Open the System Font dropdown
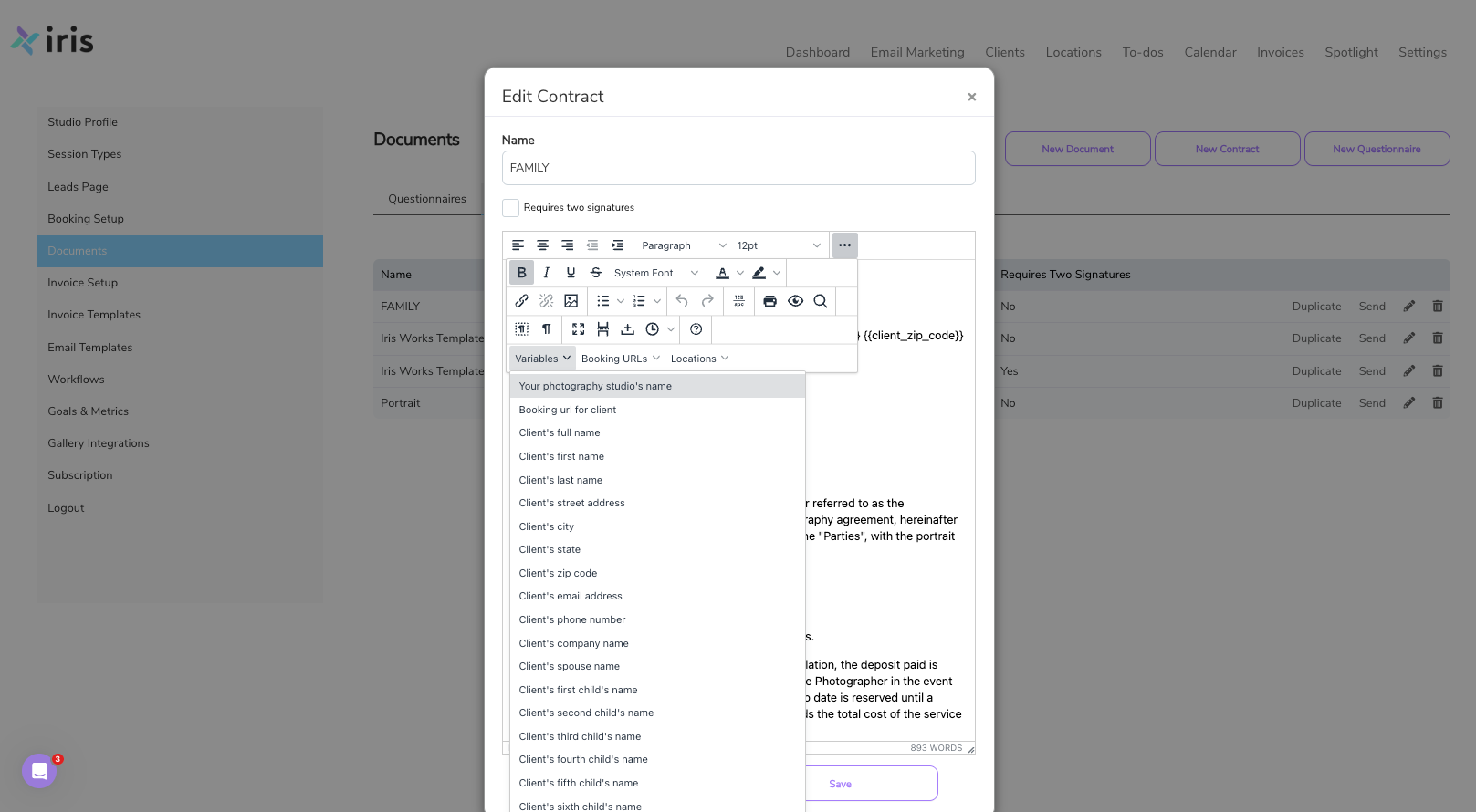Viewport: 1476px width, 812px height. (655, 273)
